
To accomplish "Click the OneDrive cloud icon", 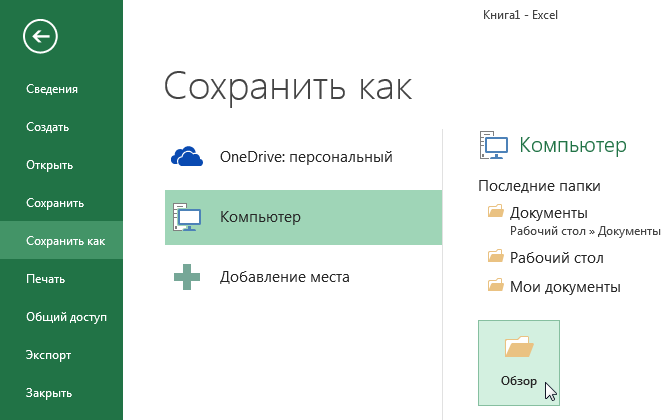I will click(x=187, y=156).
